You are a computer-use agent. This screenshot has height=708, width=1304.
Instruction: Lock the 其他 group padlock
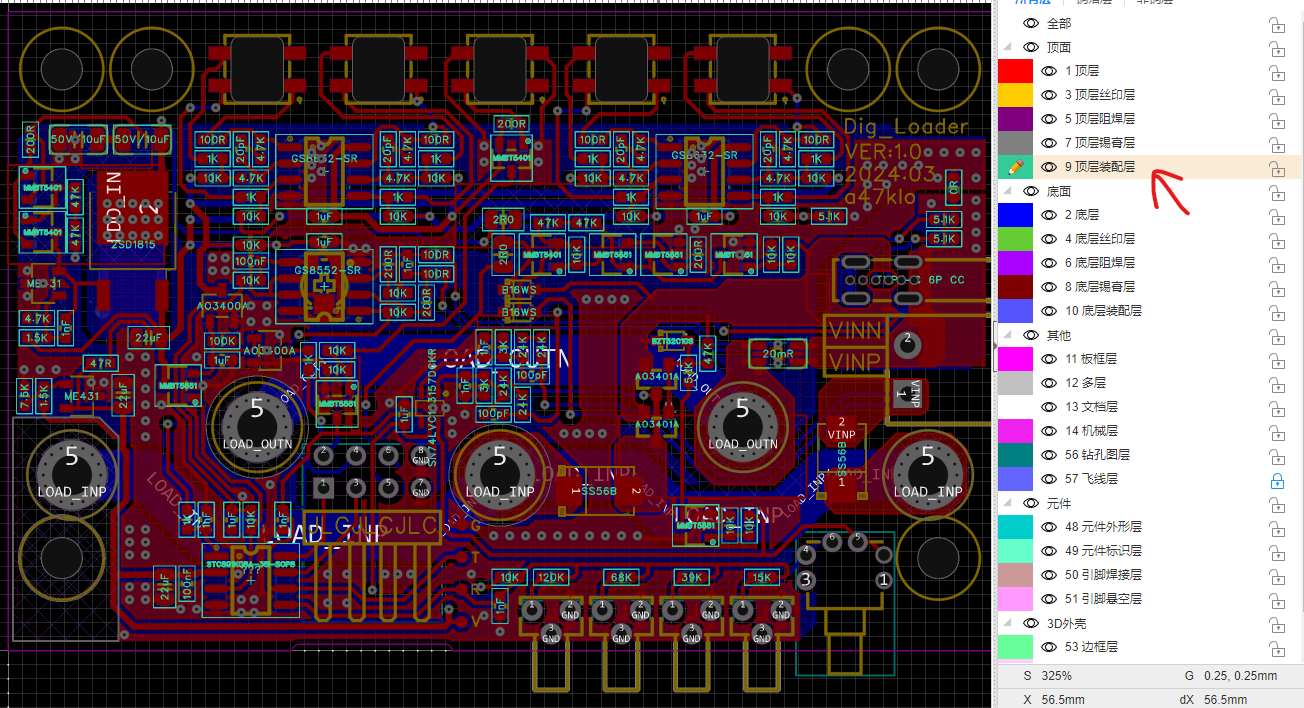click(x=1276, y=336)
